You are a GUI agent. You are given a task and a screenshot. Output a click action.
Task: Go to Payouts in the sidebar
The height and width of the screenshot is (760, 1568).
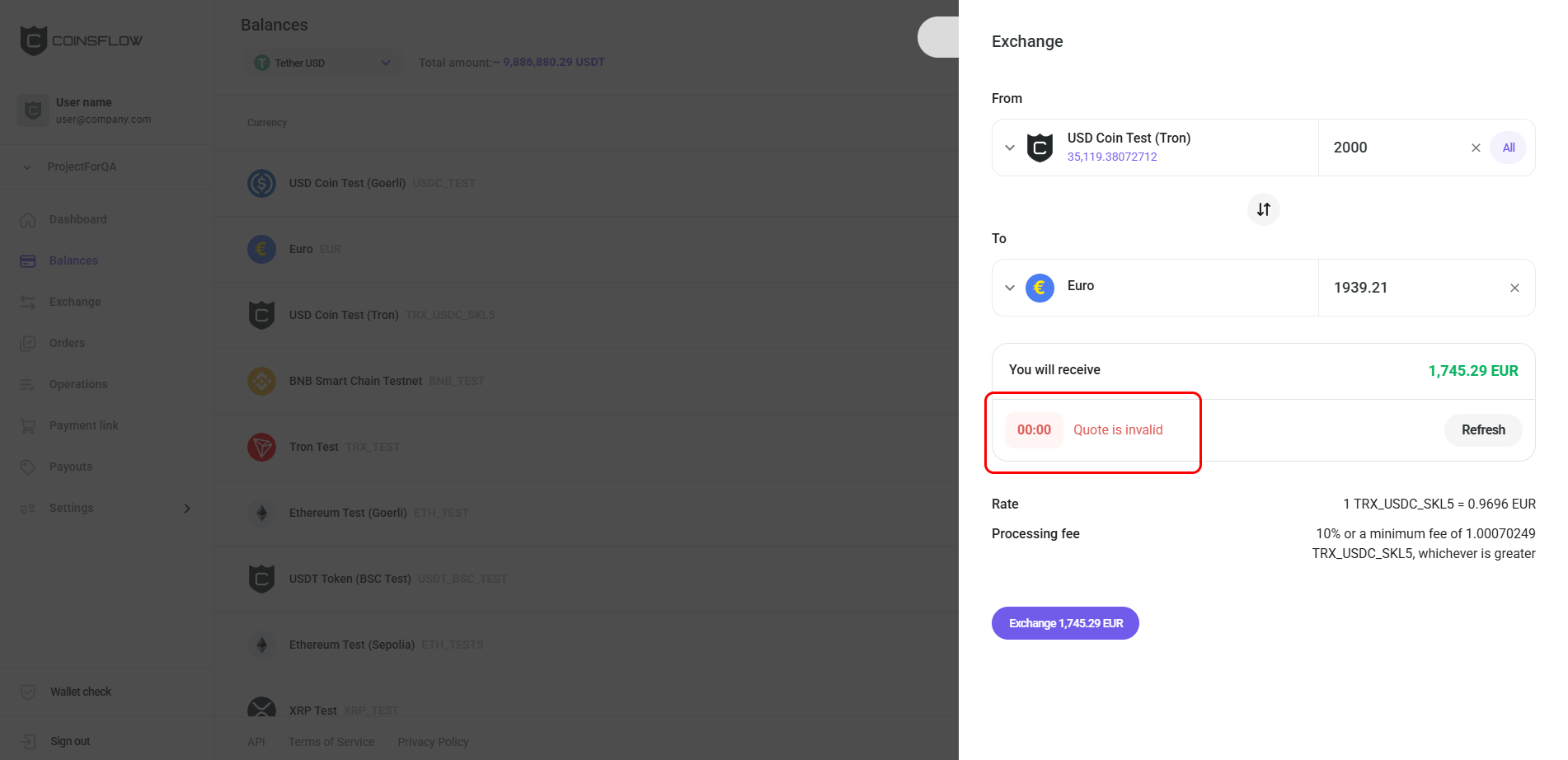70,467
